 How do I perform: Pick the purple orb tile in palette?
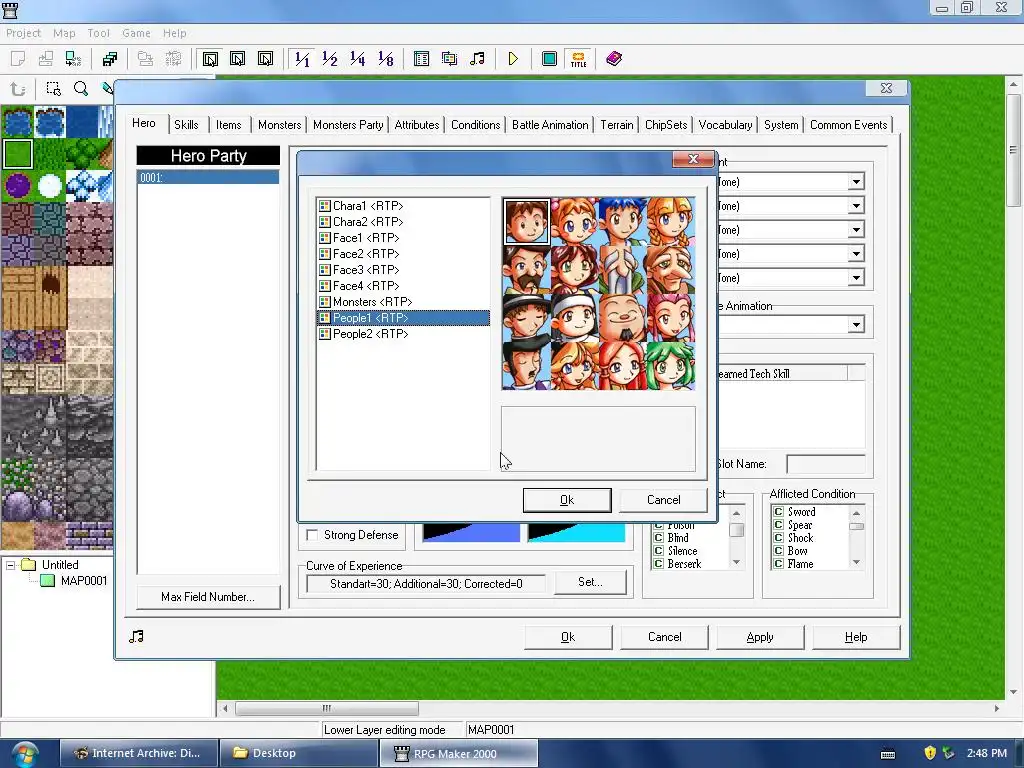point(18,186)
